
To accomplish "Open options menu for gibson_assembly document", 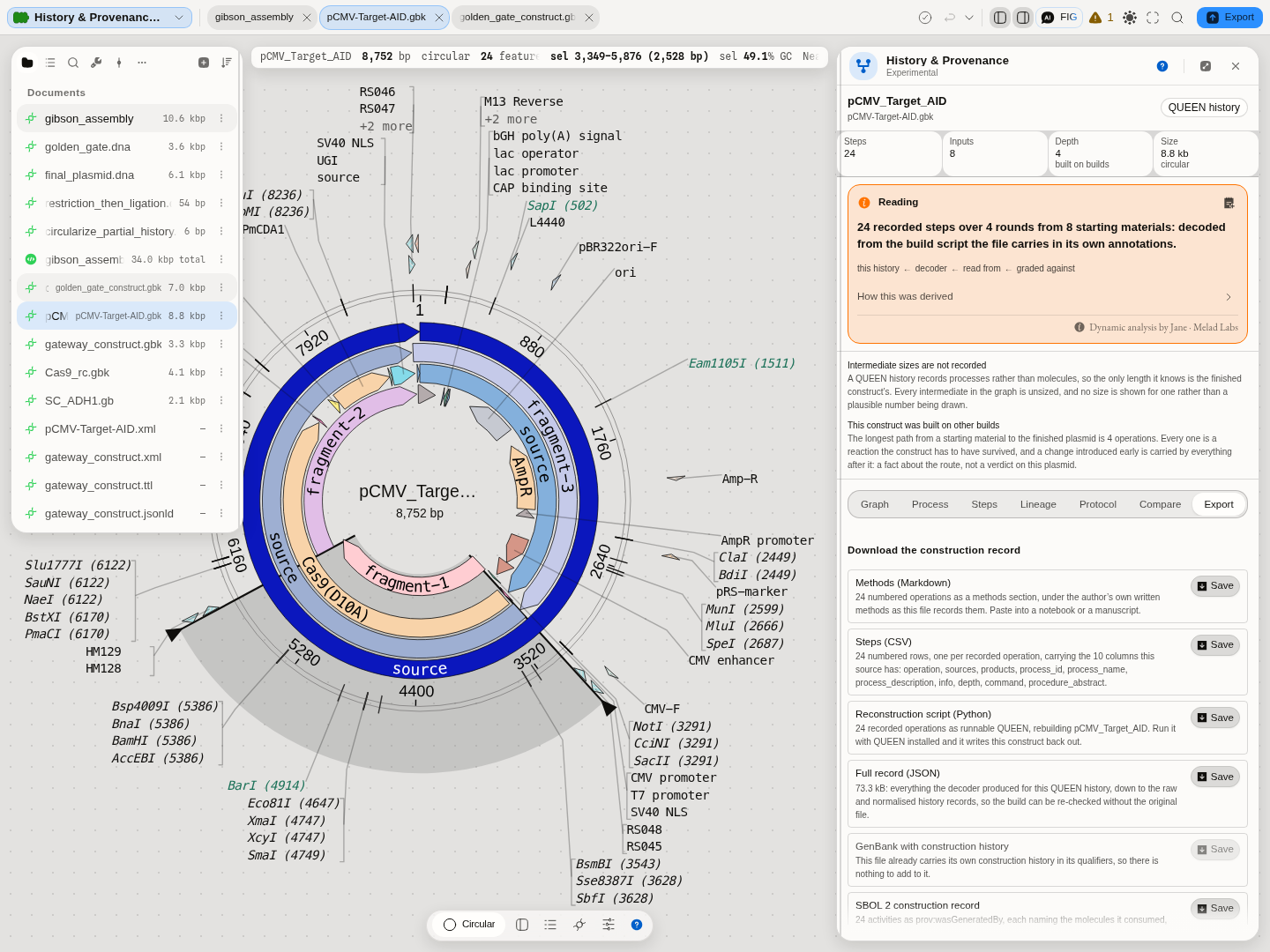I will (221, 119).
